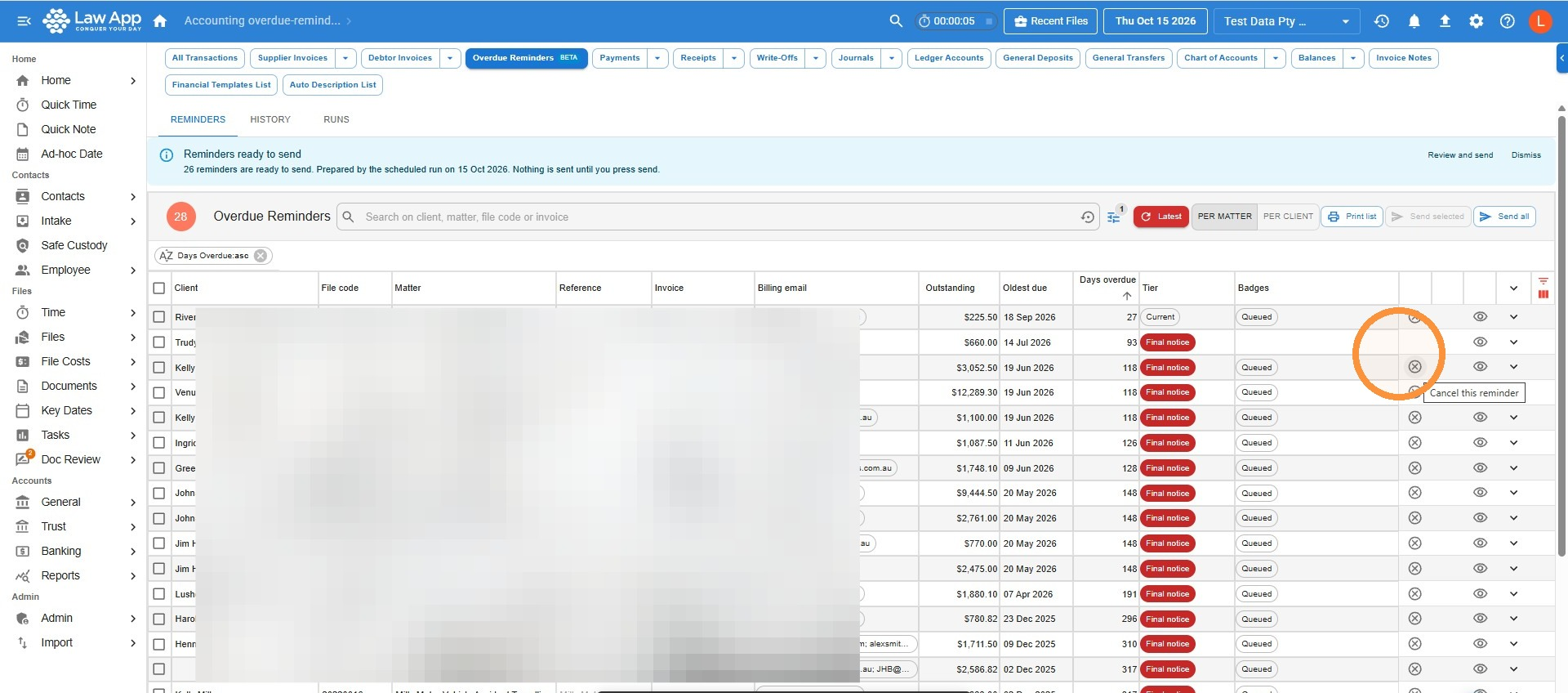Screen dimensions: 1568x693
Task: Dismiss the reminders ready banner
Action: 1526,155
